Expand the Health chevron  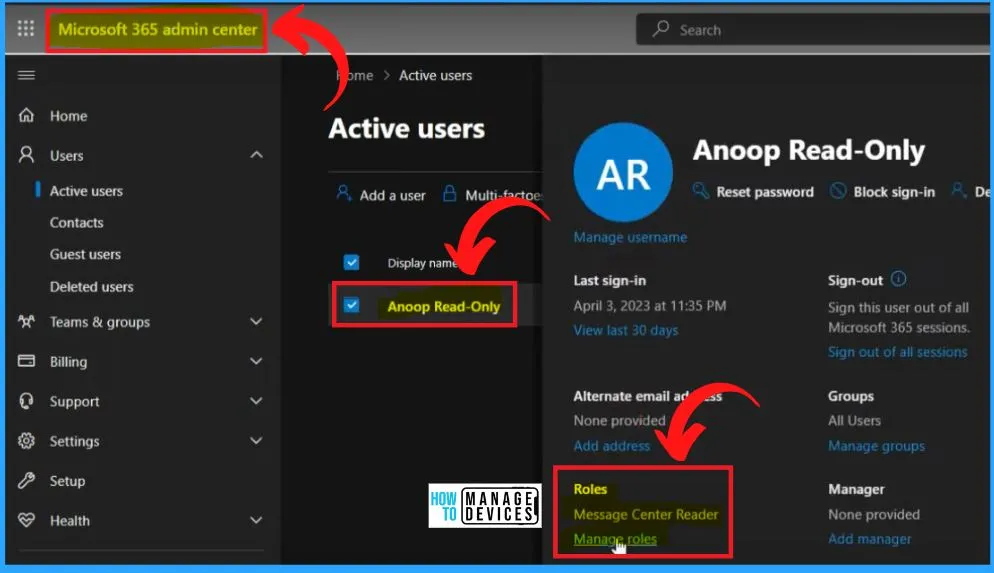click(x=256, y=520)
